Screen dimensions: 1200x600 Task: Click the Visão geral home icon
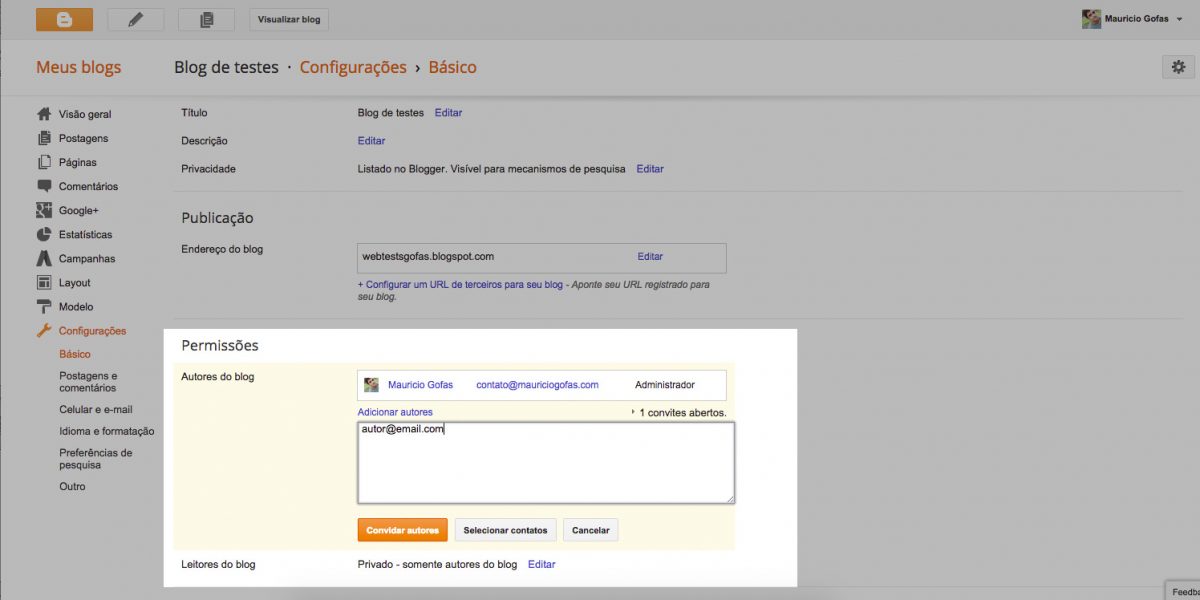click(x=44, y=114)
